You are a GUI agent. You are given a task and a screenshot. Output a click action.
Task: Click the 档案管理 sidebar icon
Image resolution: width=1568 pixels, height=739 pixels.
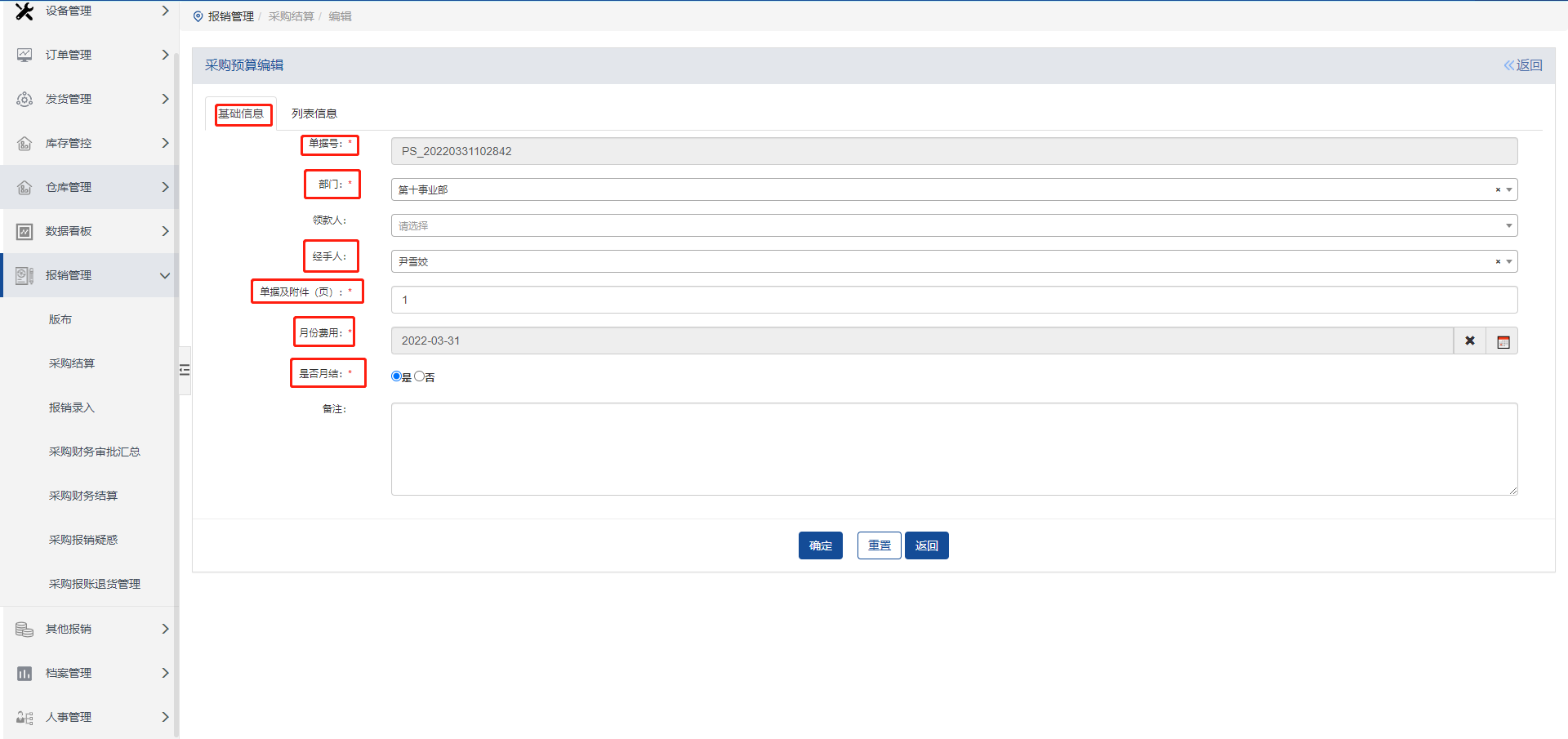pyautogui.click(x=24, y=673)
